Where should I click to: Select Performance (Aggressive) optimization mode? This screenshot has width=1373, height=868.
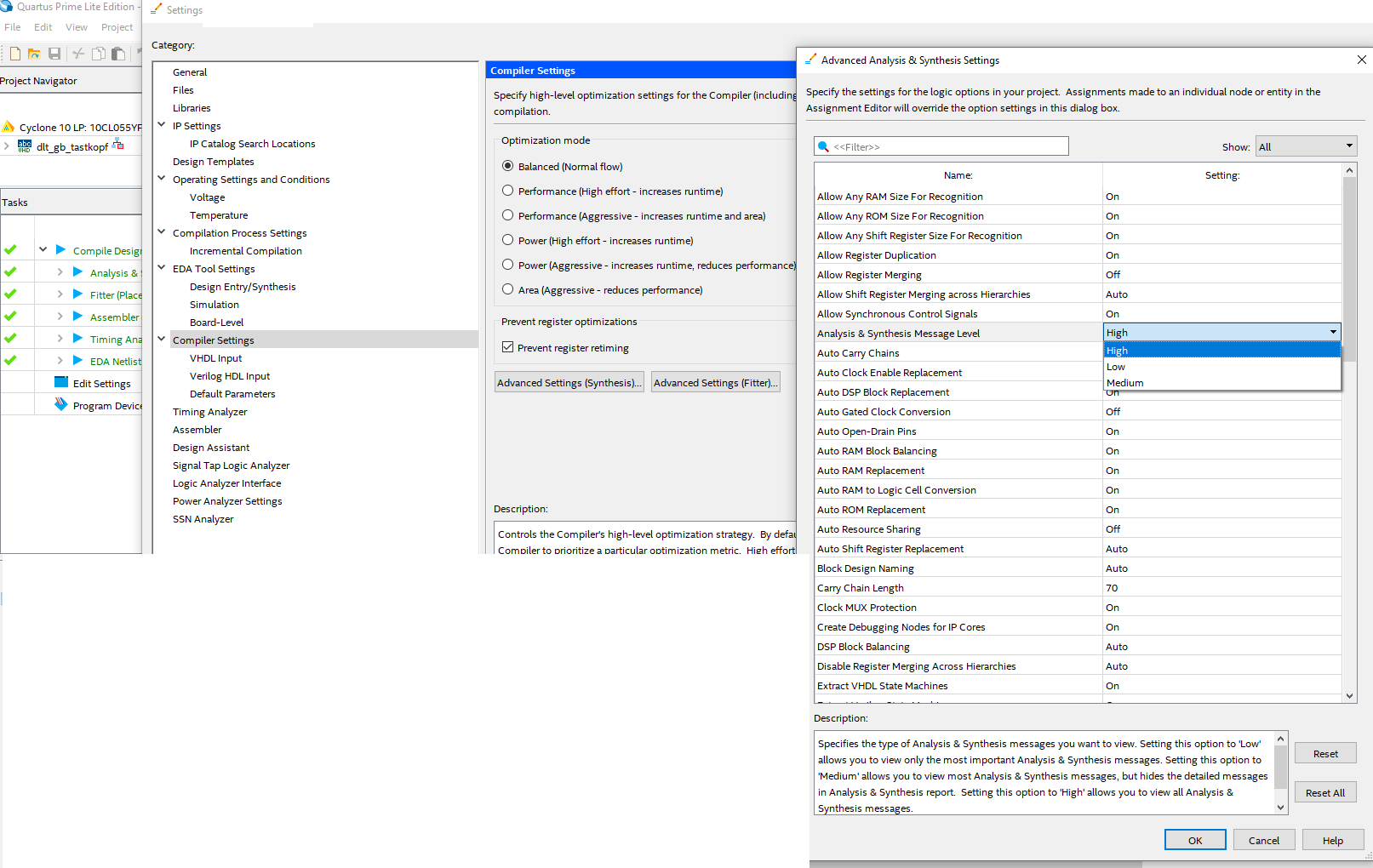[x=507, y=215]
